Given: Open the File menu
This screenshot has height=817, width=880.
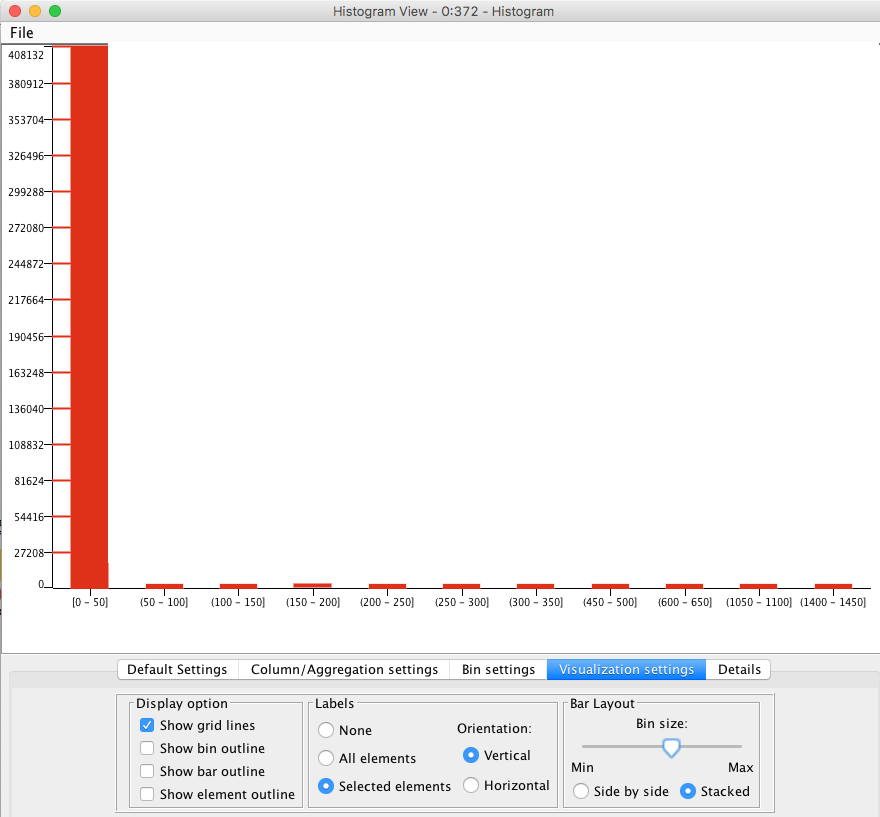Looking at the screenshot, I should [21, 33].
